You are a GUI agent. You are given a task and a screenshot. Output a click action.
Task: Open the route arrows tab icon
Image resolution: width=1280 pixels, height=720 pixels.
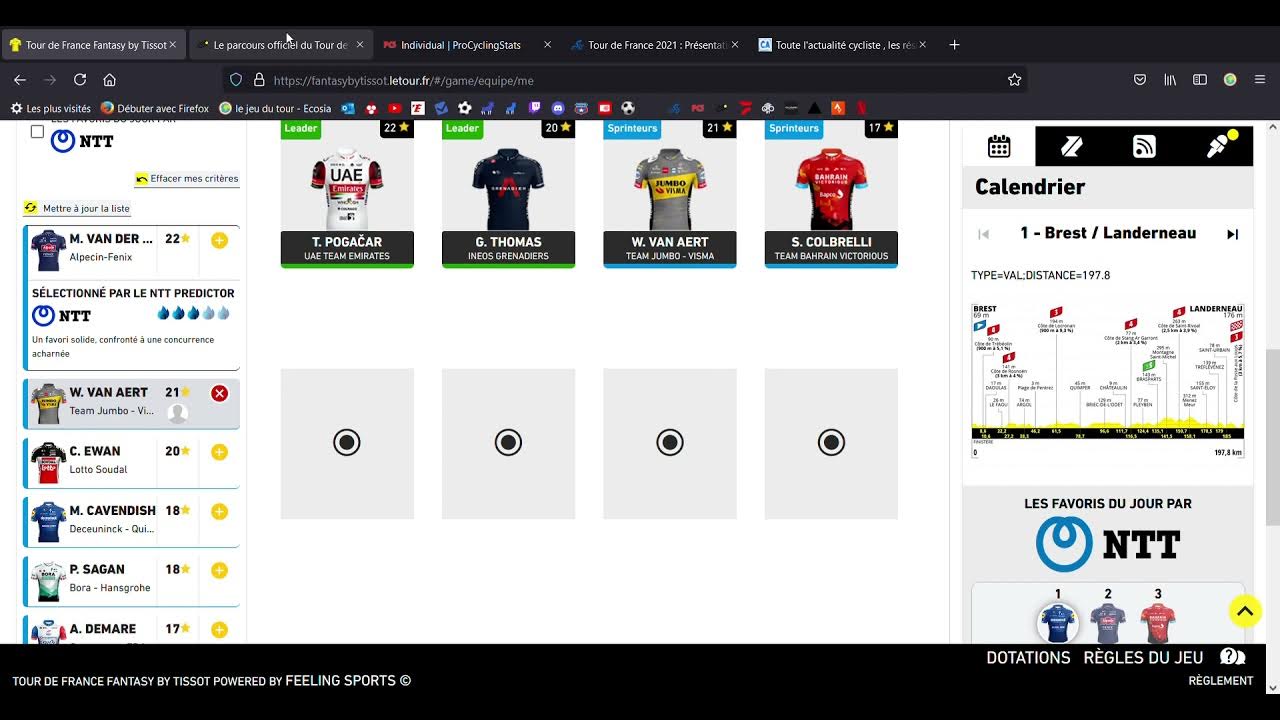pos(1071,147)
